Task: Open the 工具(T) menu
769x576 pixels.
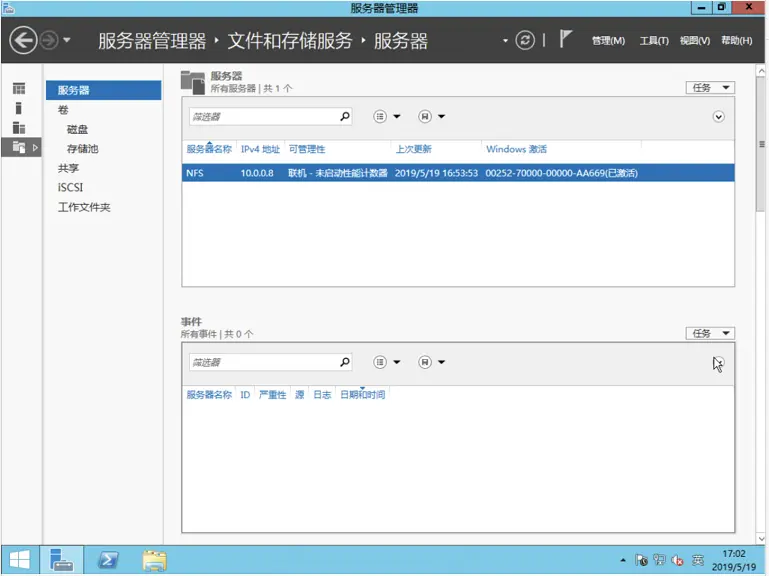Action: tap(654, 41)
